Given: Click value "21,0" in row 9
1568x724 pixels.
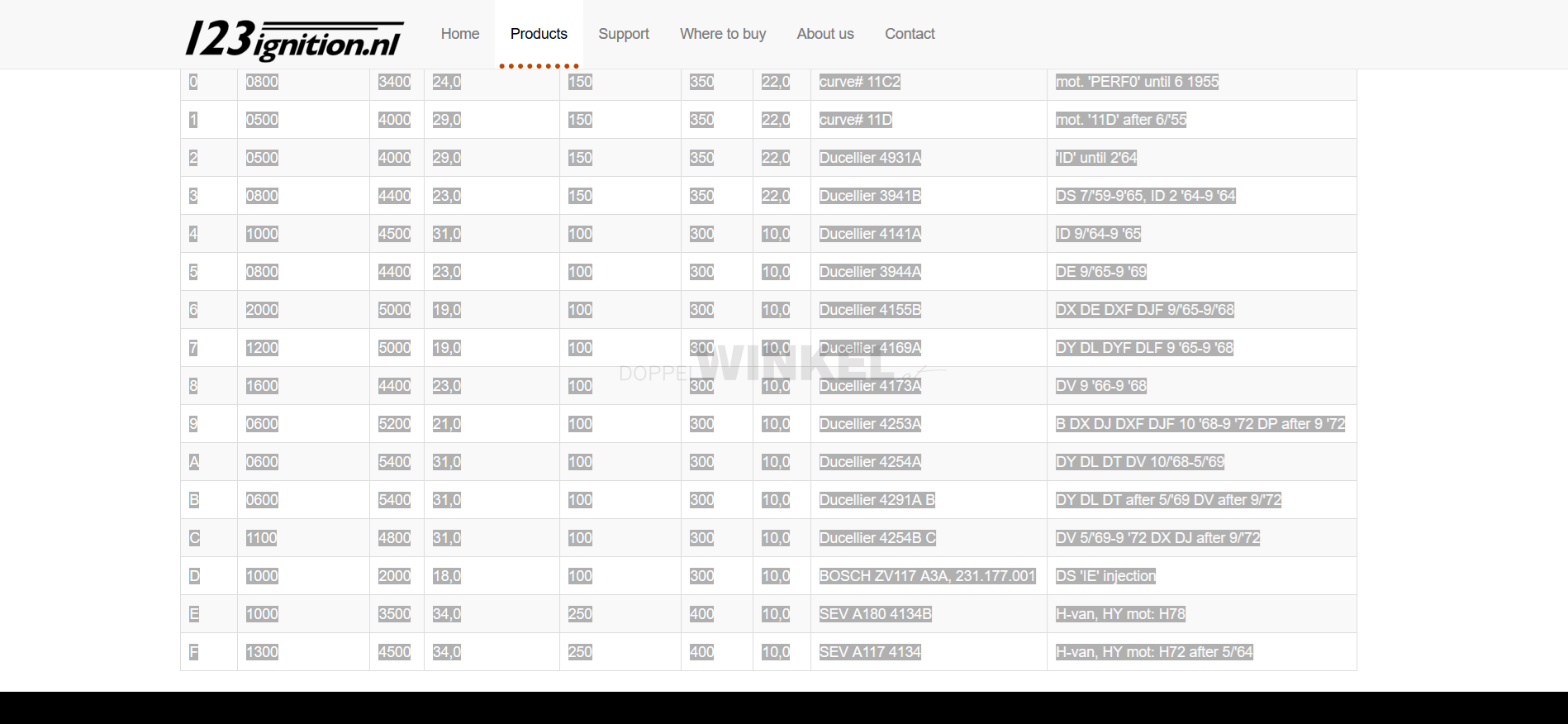Looking at the screenshot, I should (447, 424).
